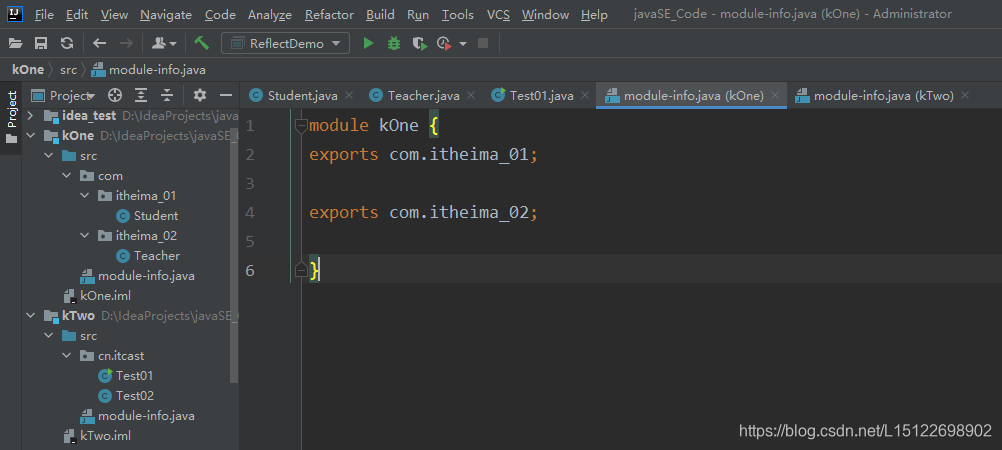
Task: Collapse the cn.itcast package node
Action: tap(66, 355)
